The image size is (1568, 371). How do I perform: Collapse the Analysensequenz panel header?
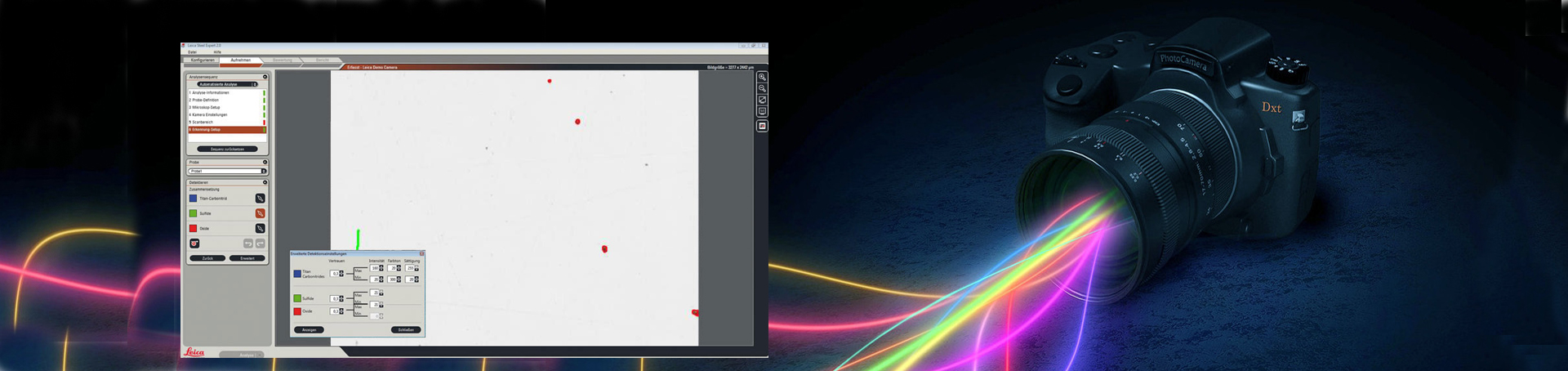(265, 77)
